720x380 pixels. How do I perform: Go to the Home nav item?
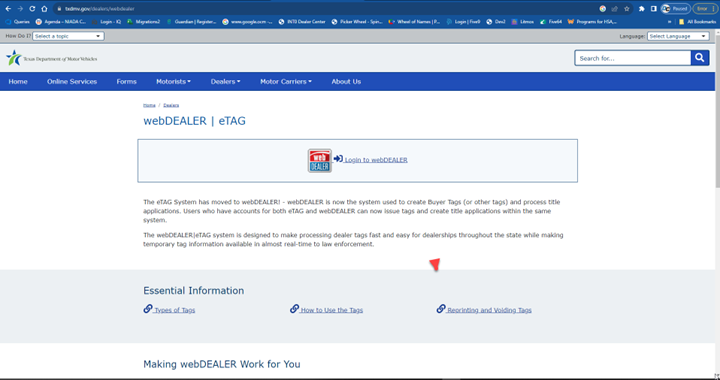(x=18, y=82)
